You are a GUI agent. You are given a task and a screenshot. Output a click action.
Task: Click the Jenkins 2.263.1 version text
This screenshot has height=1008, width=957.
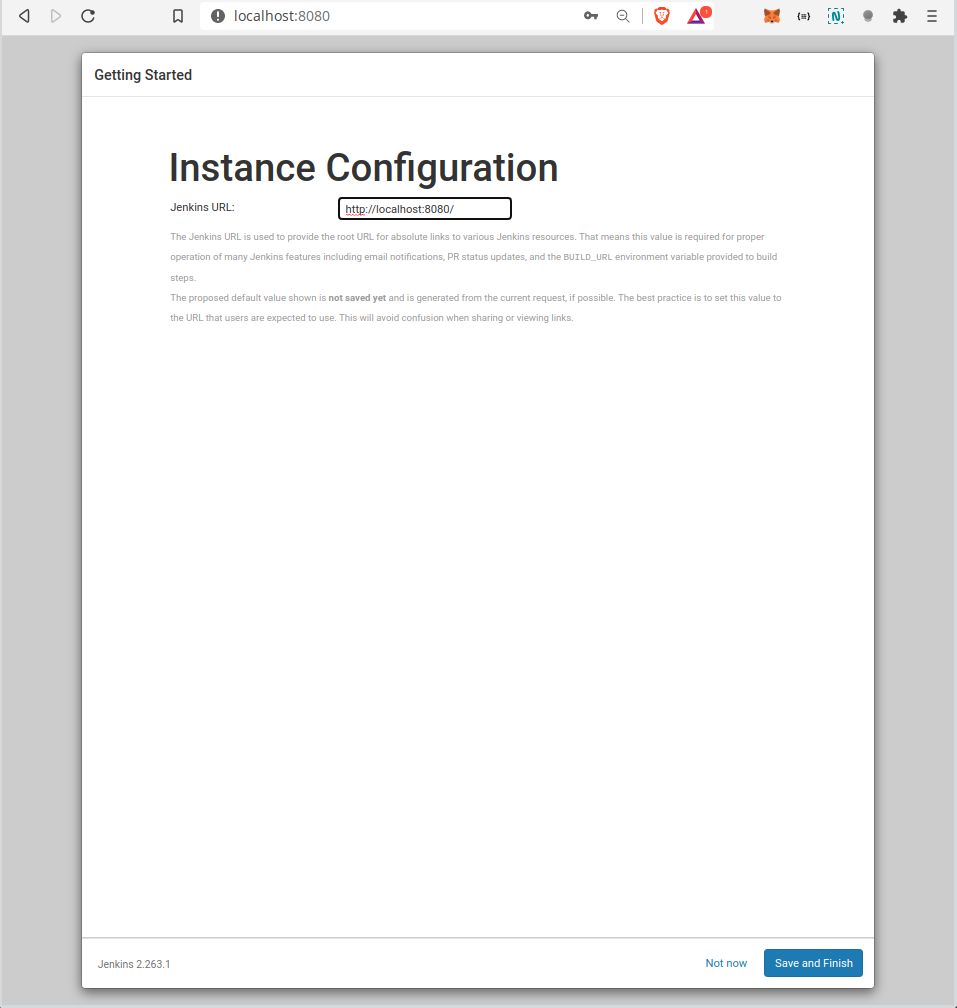click(x=134, y=964)
